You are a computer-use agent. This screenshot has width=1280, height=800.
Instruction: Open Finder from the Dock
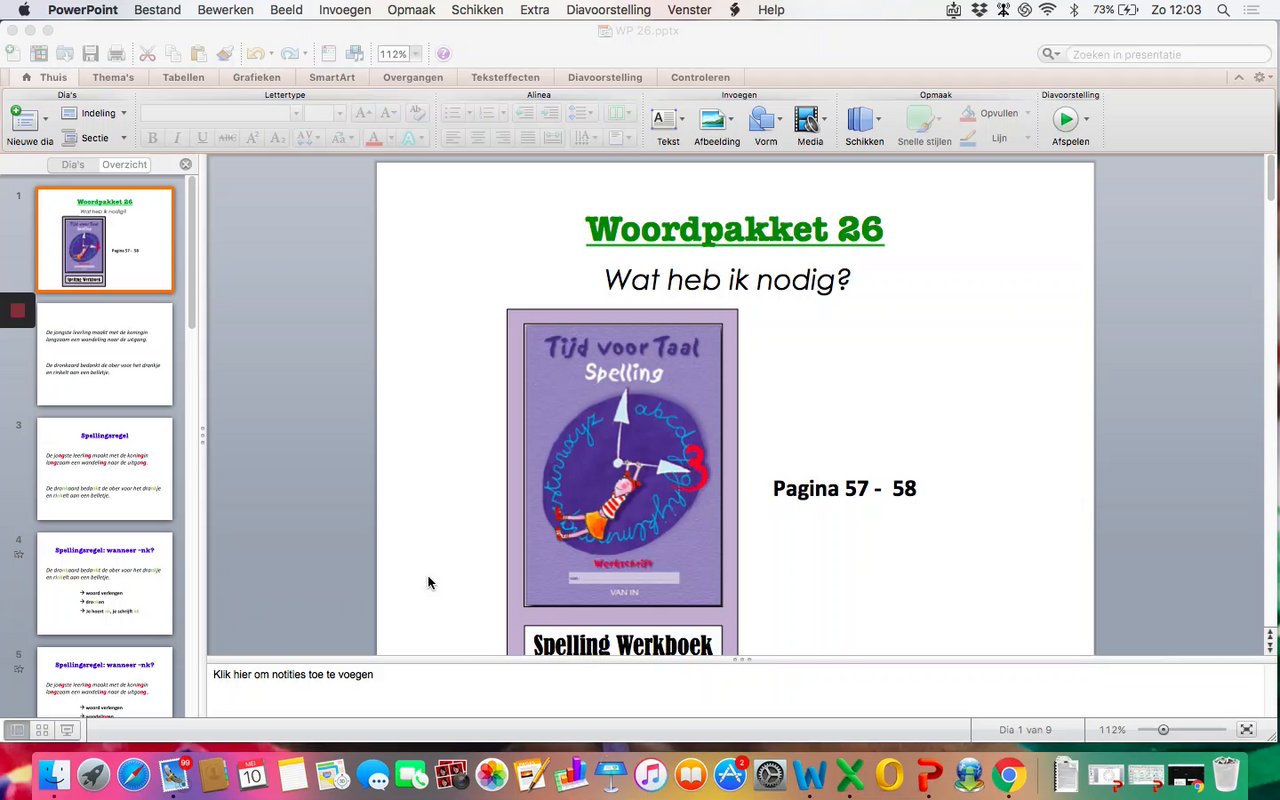click(54, 775)
